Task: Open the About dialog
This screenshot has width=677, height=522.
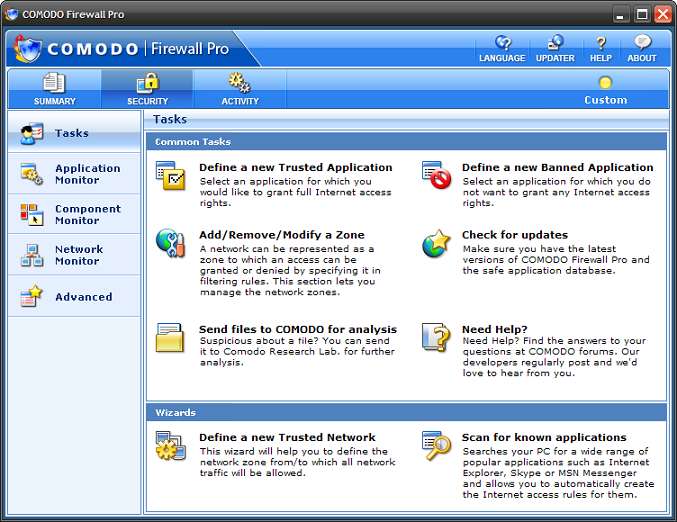Action: point(642,49)
